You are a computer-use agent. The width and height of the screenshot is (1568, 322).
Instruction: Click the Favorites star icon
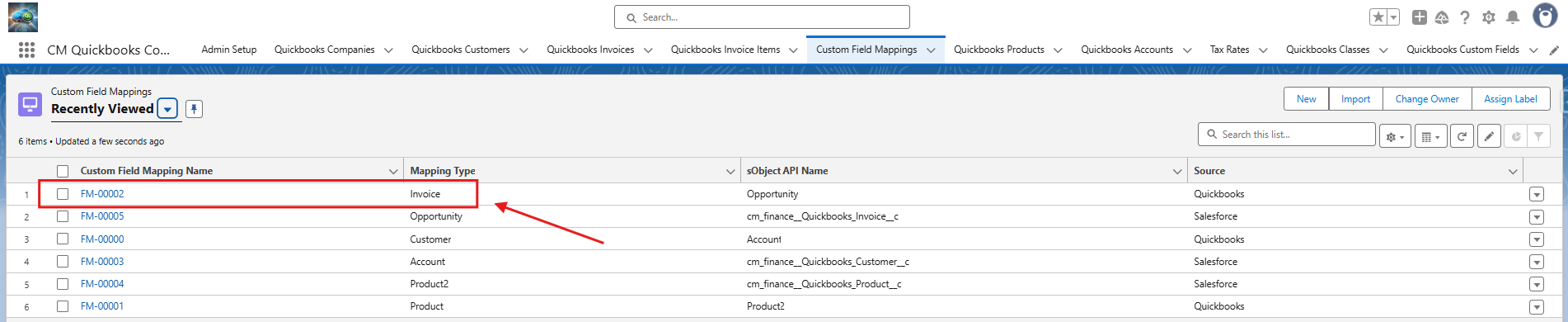[x=1378, y=17]
